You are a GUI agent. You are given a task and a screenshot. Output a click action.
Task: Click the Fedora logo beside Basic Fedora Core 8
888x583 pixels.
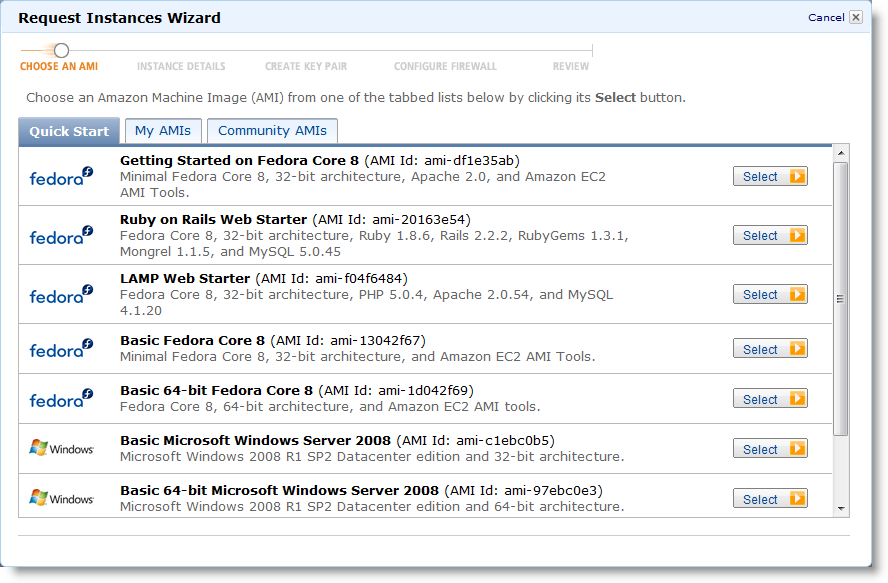click(61, 348)
